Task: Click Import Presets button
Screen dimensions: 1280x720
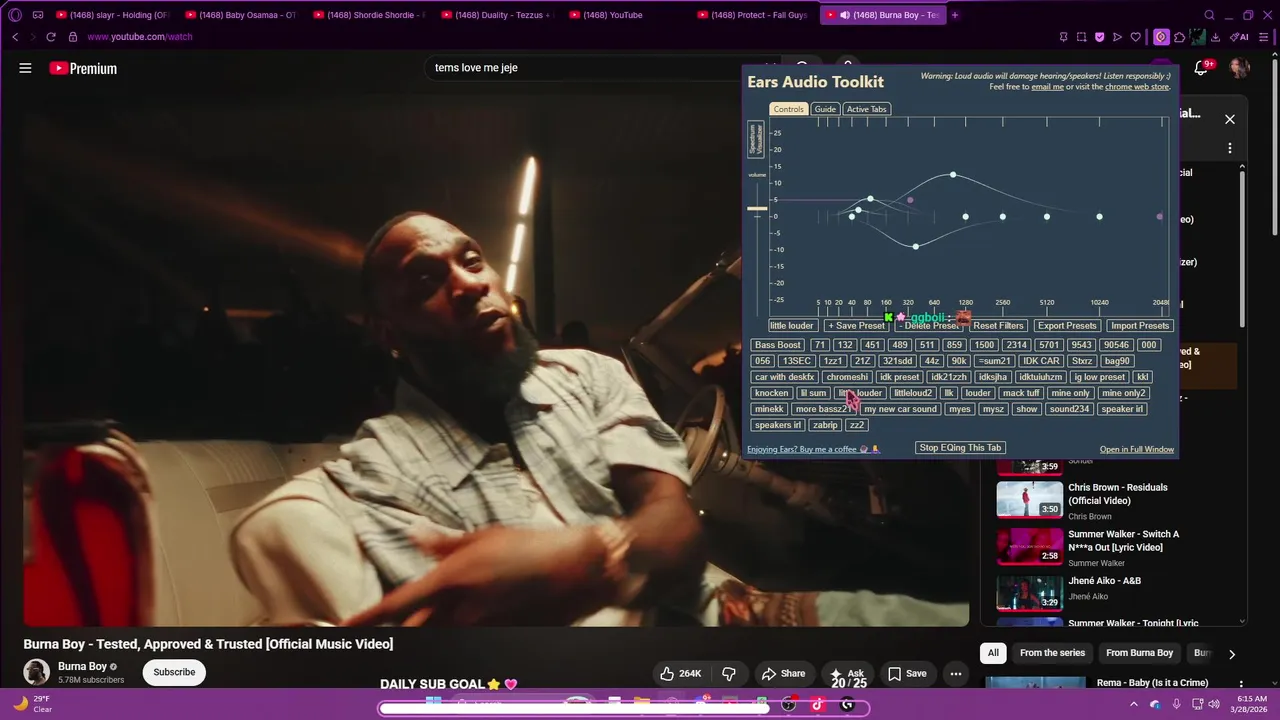Action: (x=1140, y=326)
